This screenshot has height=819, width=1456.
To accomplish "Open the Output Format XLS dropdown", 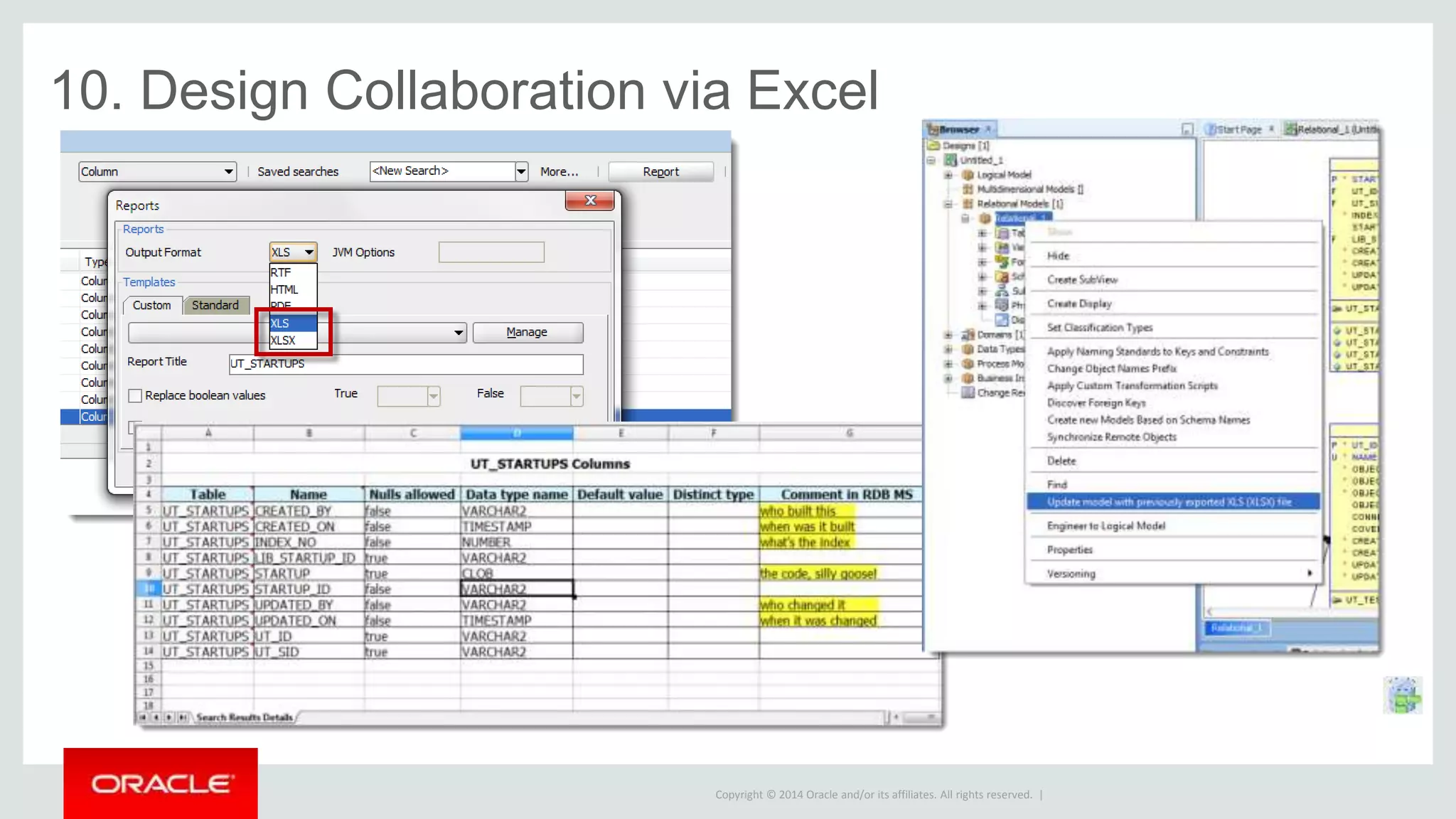I will [x=309, y=252].
